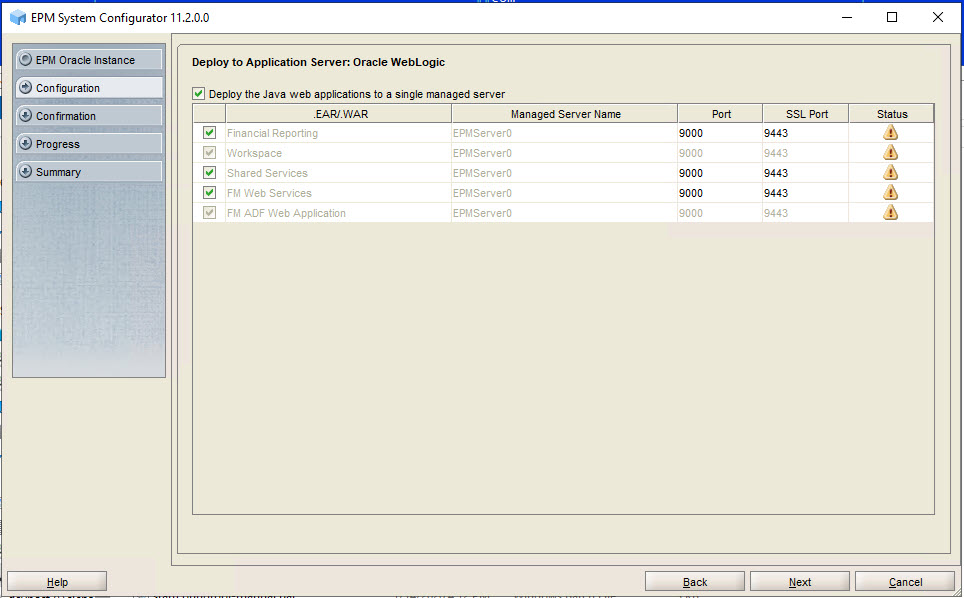Click the Workspace row checkbox

click(x=210, y=152)
